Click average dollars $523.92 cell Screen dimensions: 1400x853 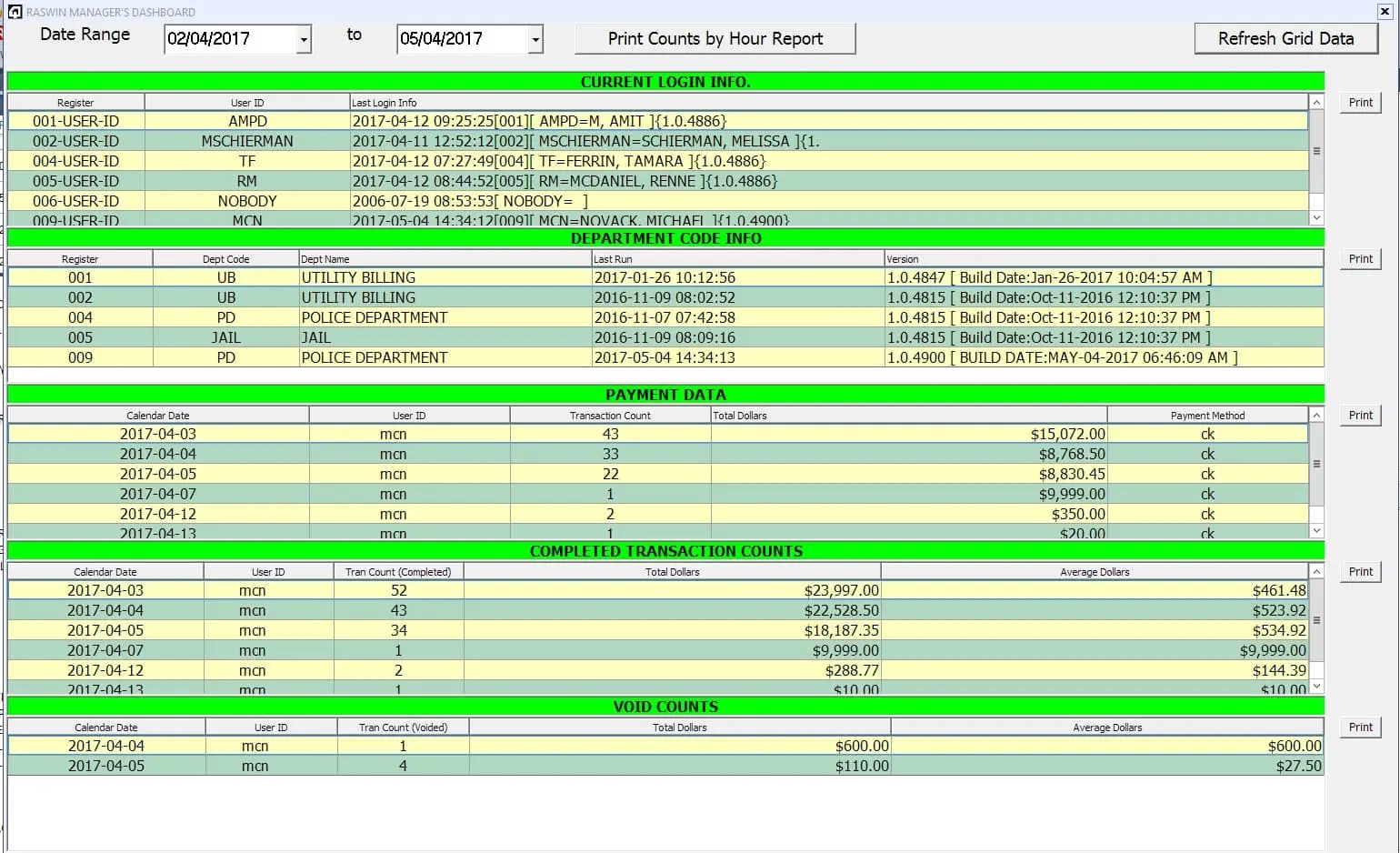[1095, 610]
